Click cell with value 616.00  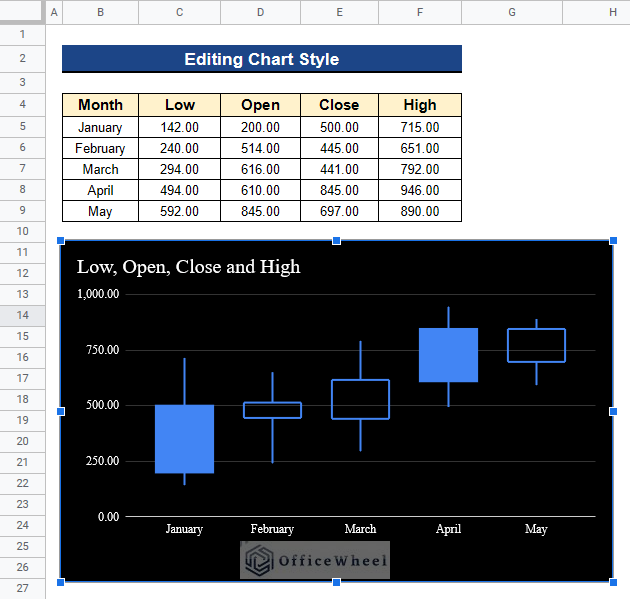click(260, 169)
